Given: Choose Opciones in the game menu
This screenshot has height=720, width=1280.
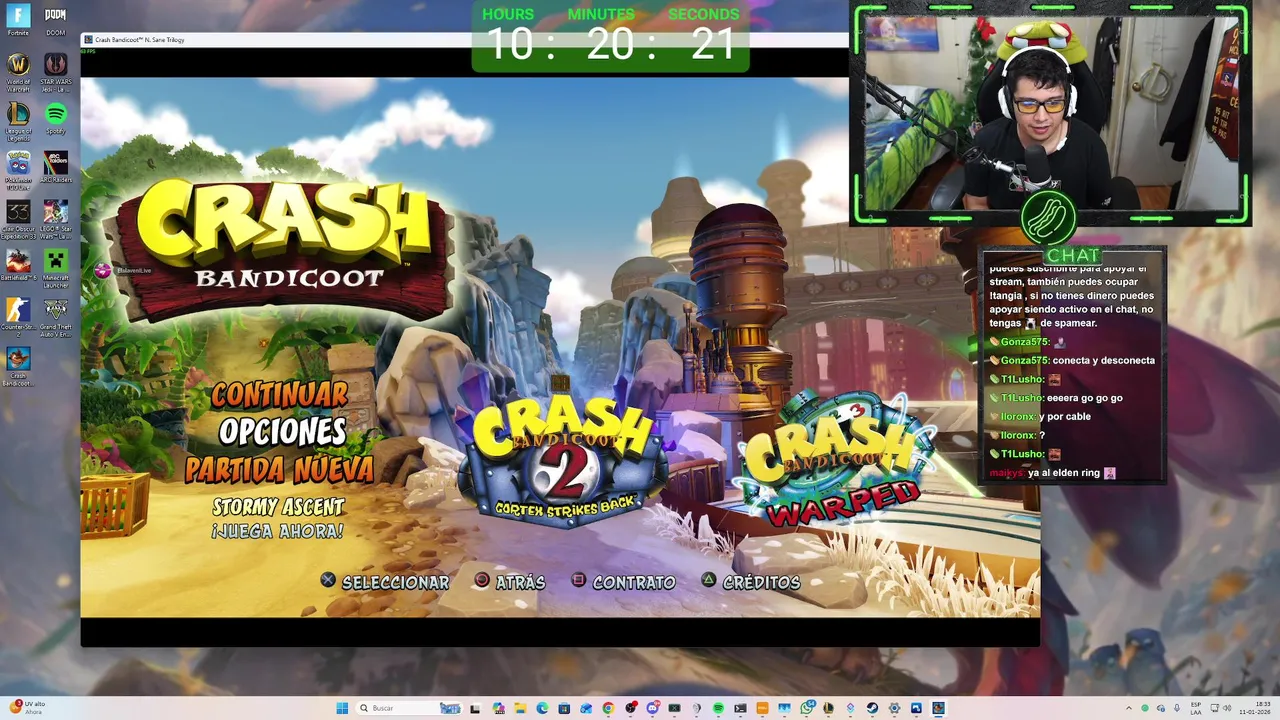Looking at the screenshot, I should coord(283,431).
